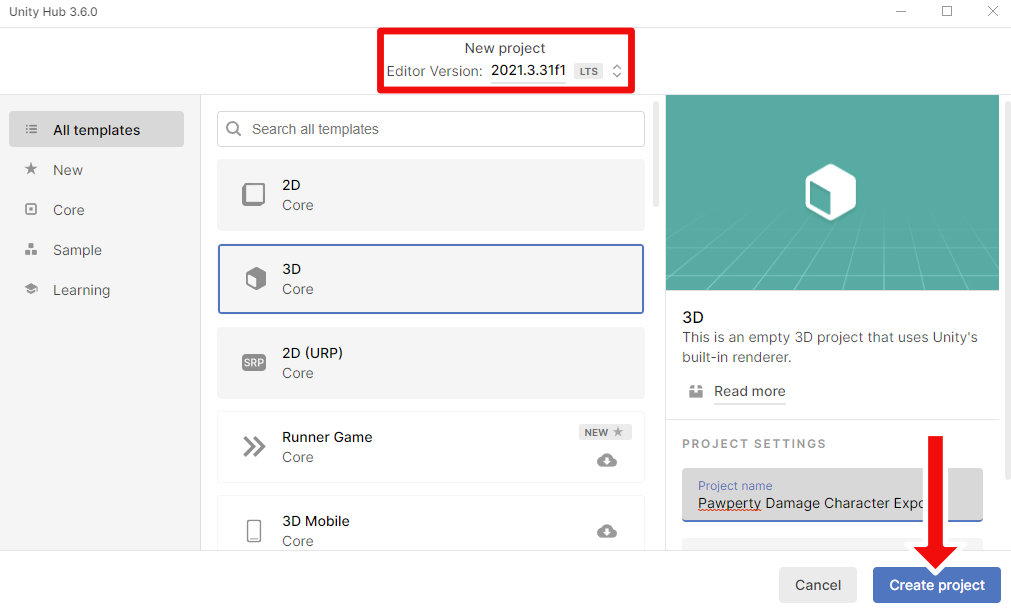Image resolution: width=1011 pixels, height=613 pixels.
Task: Click the 2D template cube icon
Action: tap(254, 195)
